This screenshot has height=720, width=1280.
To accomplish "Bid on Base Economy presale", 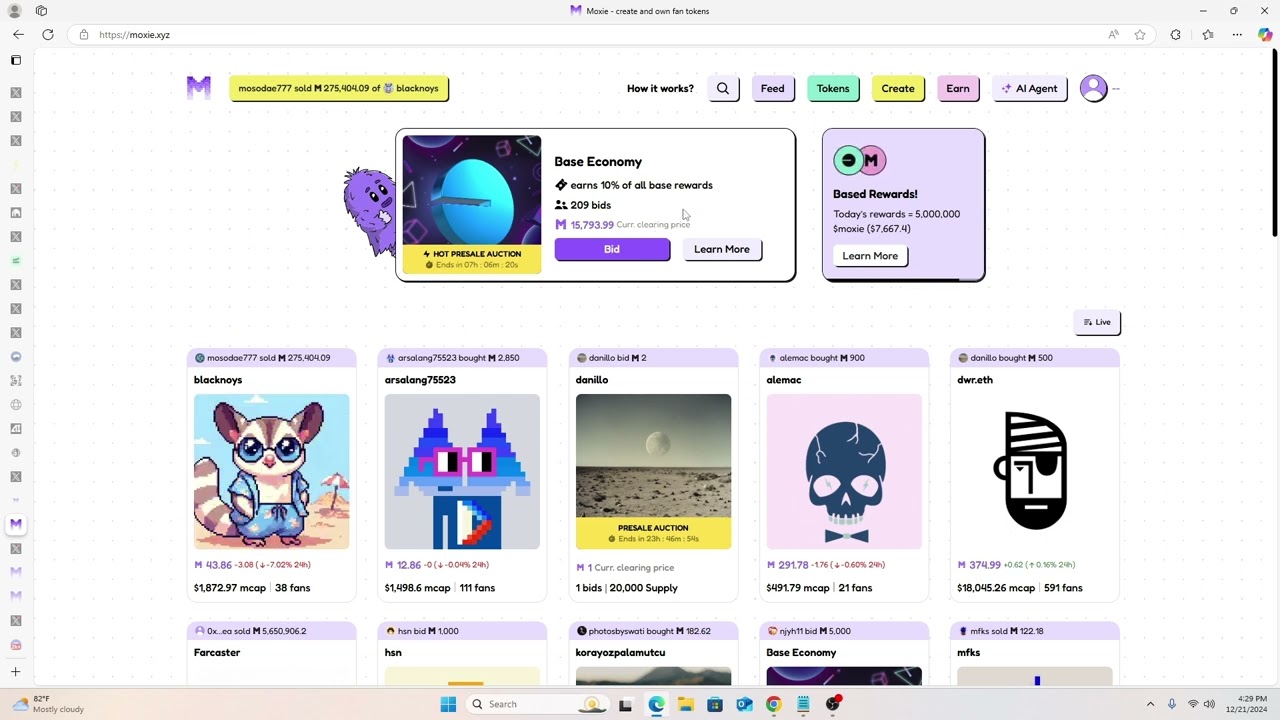I will coord(612,249).
